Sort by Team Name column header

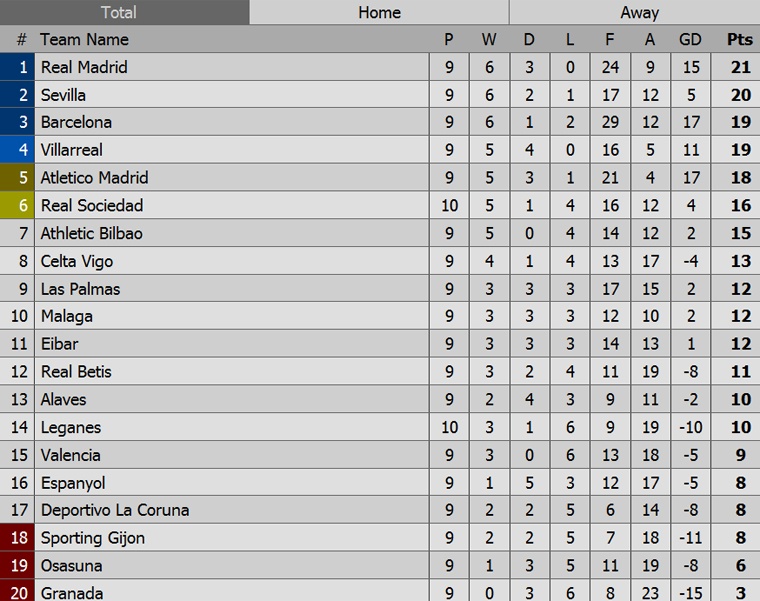click(85, 40)
